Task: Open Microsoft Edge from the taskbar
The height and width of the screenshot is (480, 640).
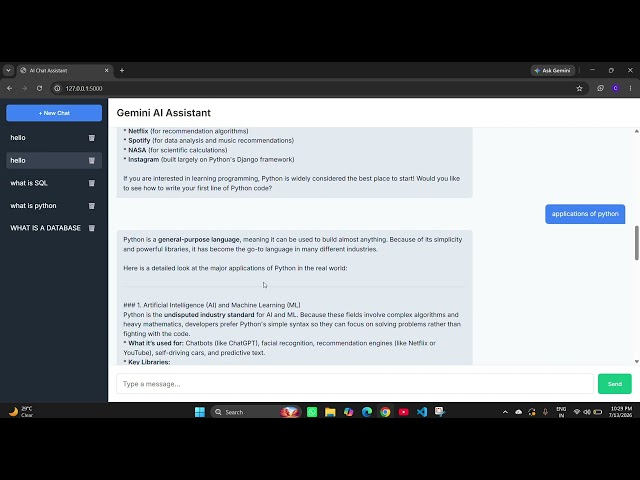Action: click(367, 412)
